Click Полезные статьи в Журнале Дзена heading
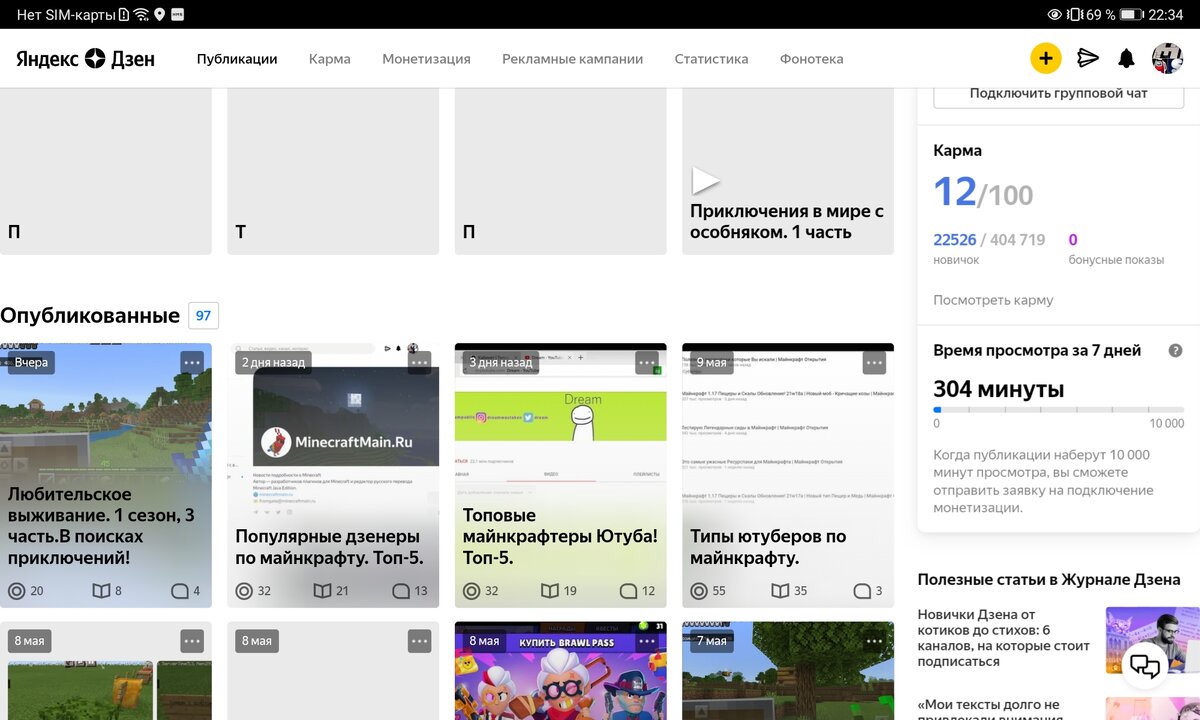The height and width of the screenshot is (720, 1200). coord(1049,579)
